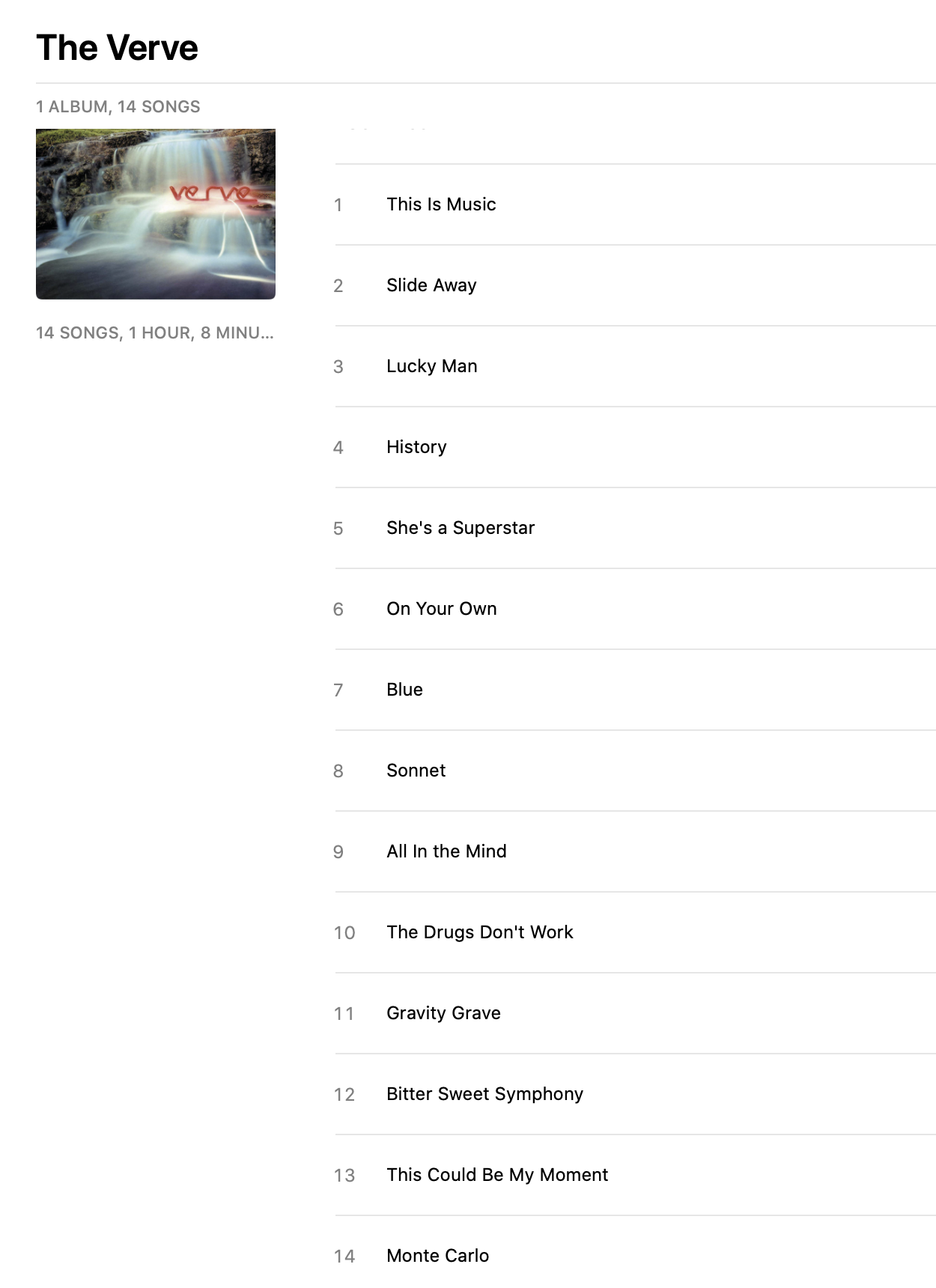Click The Verve artist heading
The height and width of the screenshot is (1288, 936).
tap(118, 48)
